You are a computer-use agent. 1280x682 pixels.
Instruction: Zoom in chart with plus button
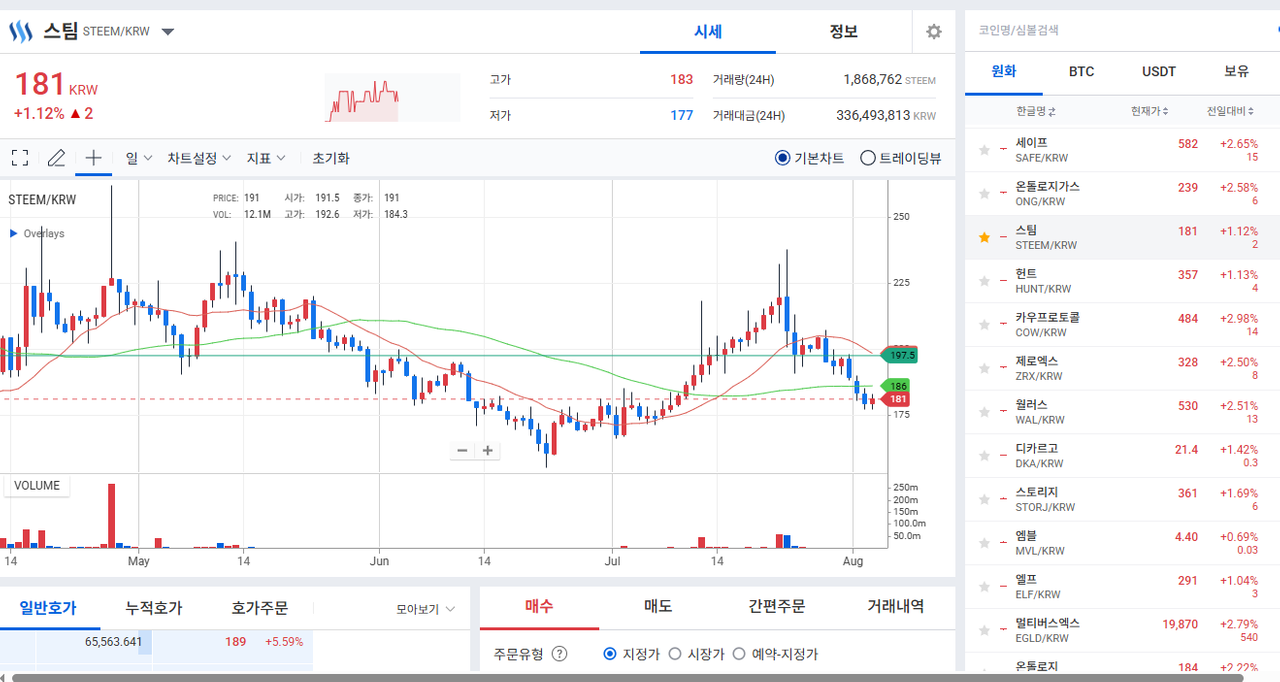[x=488, y=450]
